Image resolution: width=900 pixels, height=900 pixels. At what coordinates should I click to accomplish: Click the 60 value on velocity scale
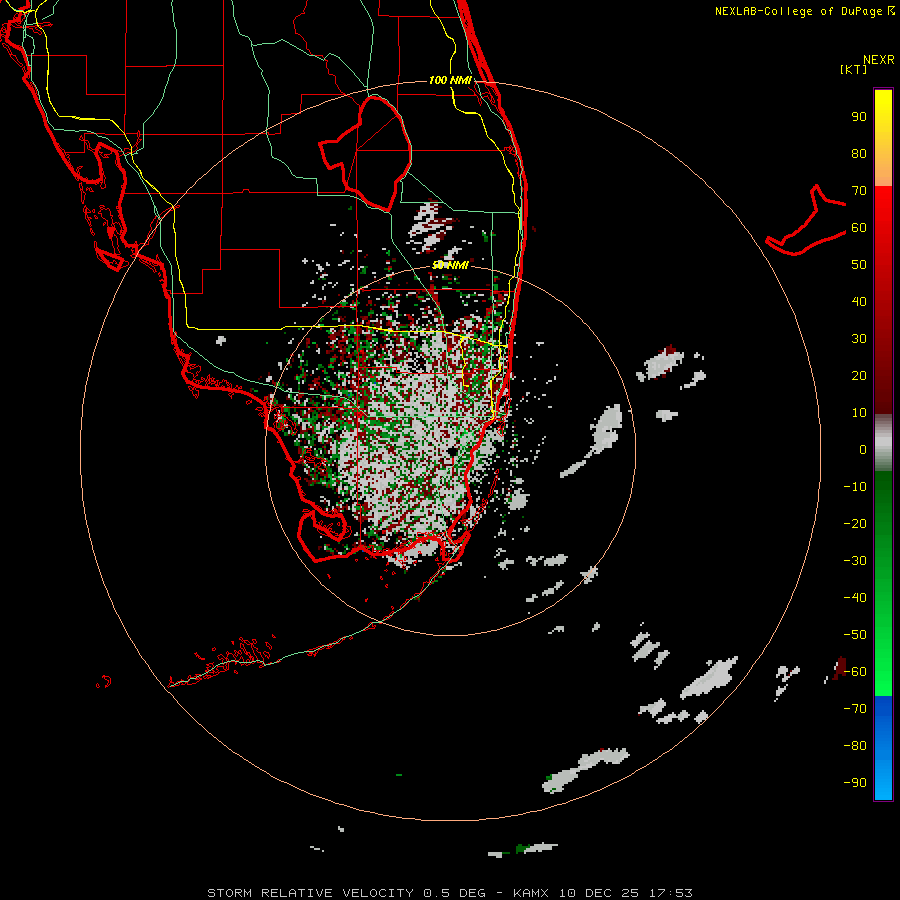tap(859, 228)
